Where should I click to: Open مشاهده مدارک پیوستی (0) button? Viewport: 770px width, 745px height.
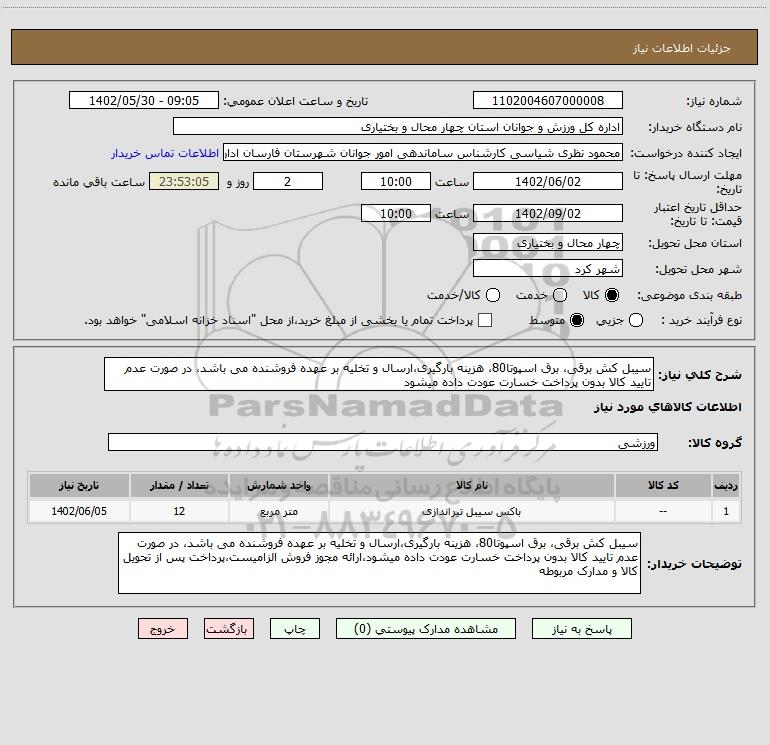tap(426, 629)
